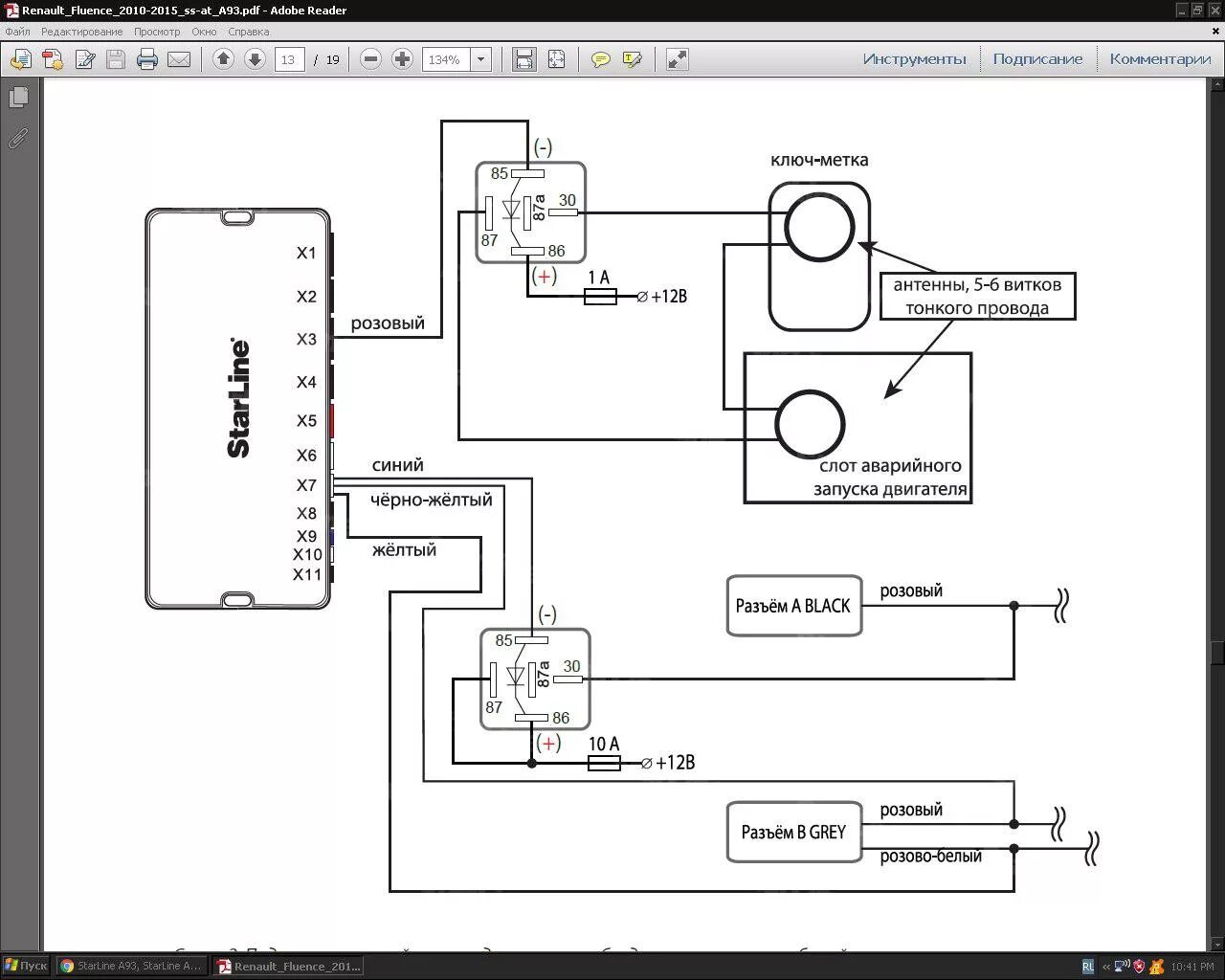
Task: Click the edit document icon
Action: point(85,59)
